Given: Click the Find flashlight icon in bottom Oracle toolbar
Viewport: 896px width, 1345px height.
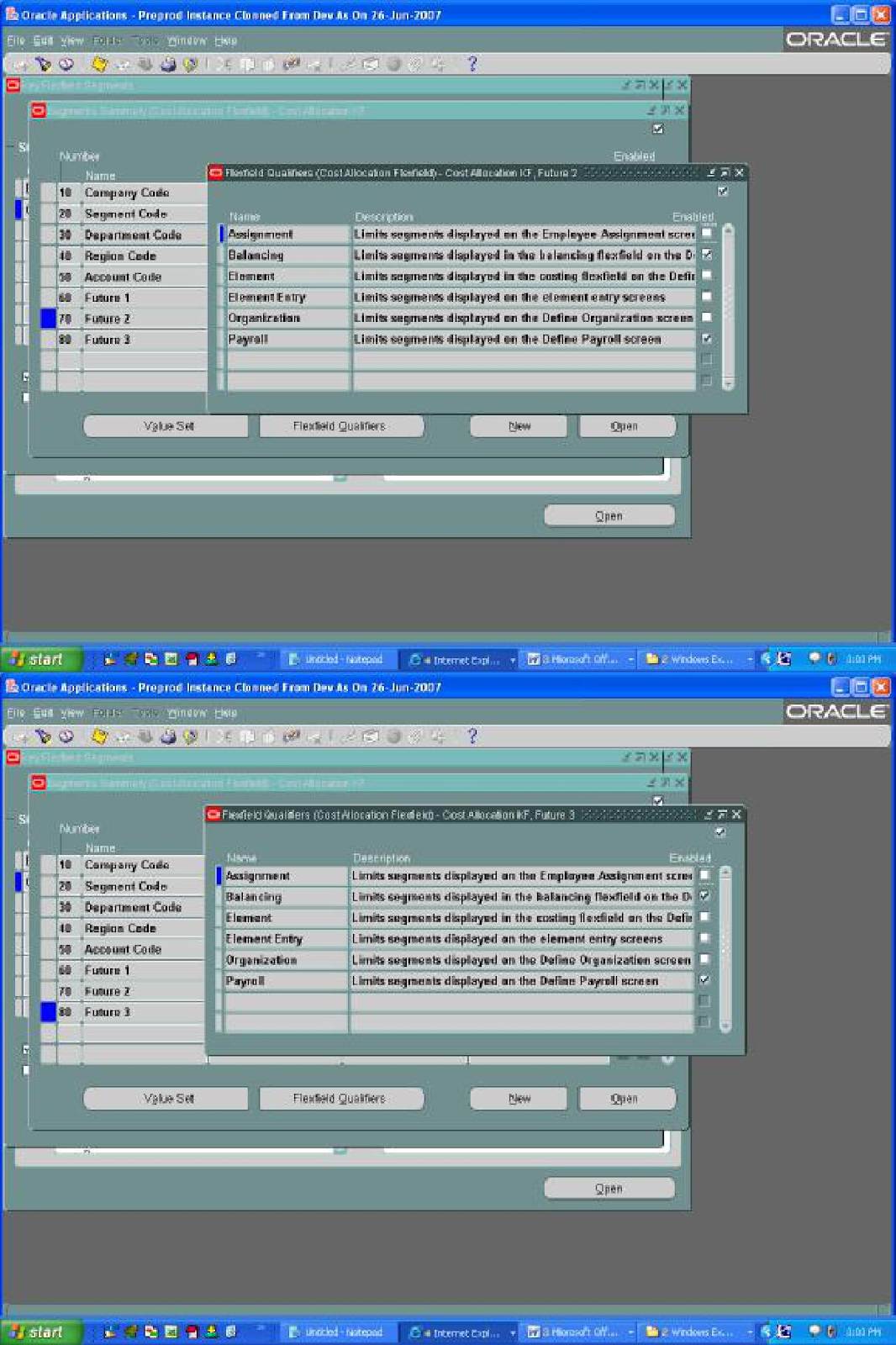Looking at the screenshot, I should (x=42, y=736).
